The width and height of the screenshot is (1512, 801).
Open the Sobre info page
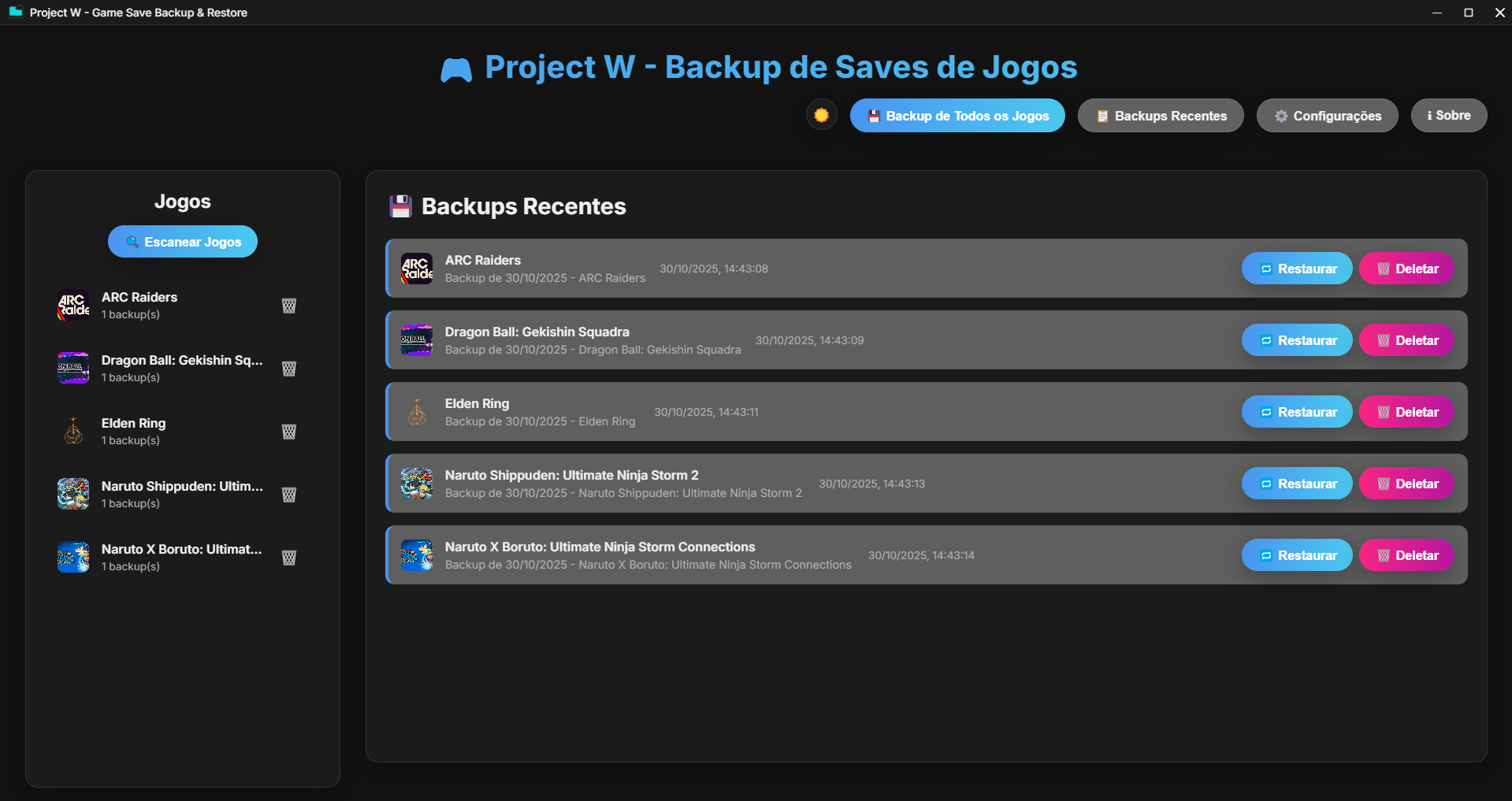coord(1449,115)
